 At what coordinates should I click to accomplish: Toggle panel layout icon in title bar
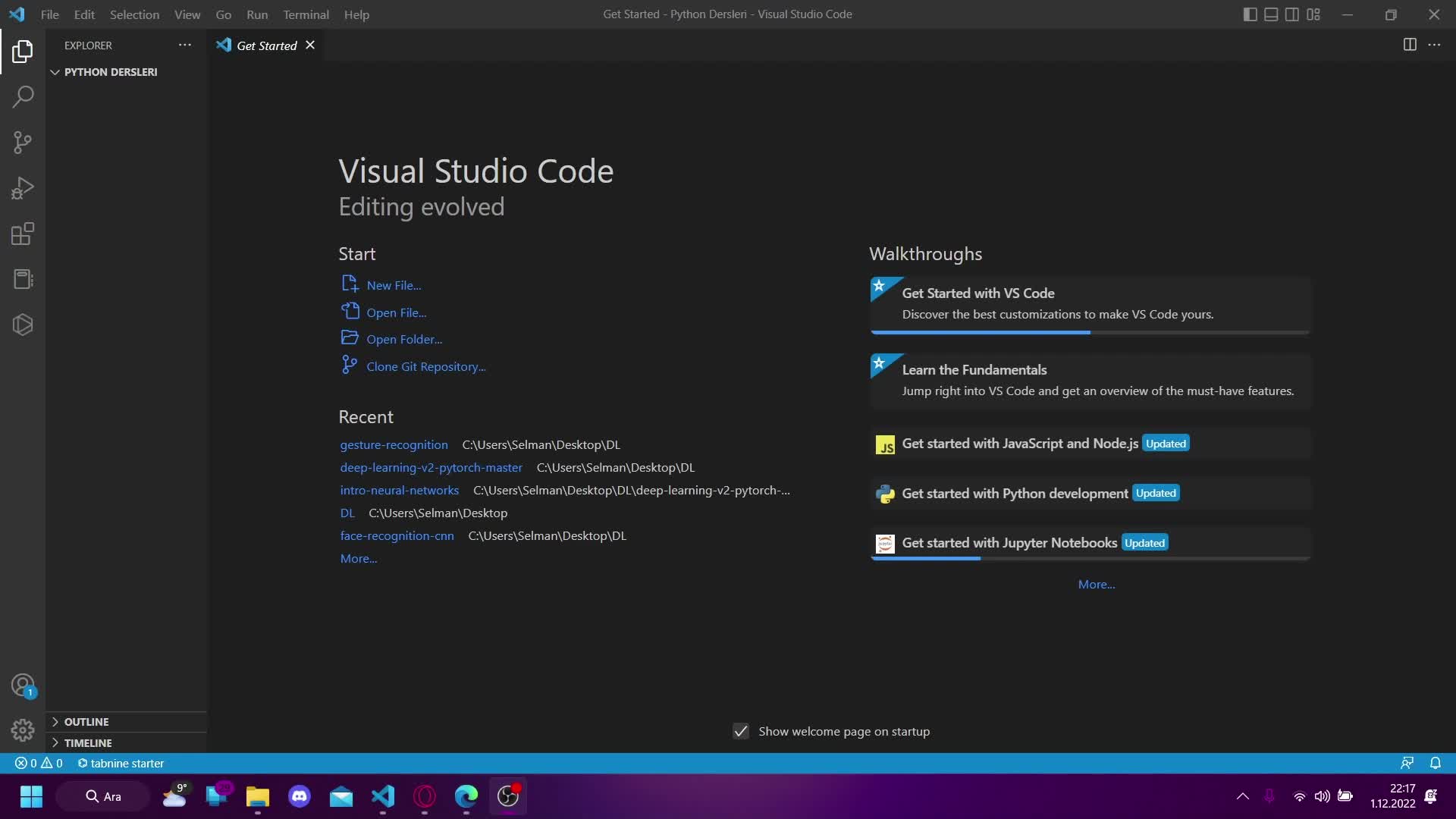[1271, 14]
